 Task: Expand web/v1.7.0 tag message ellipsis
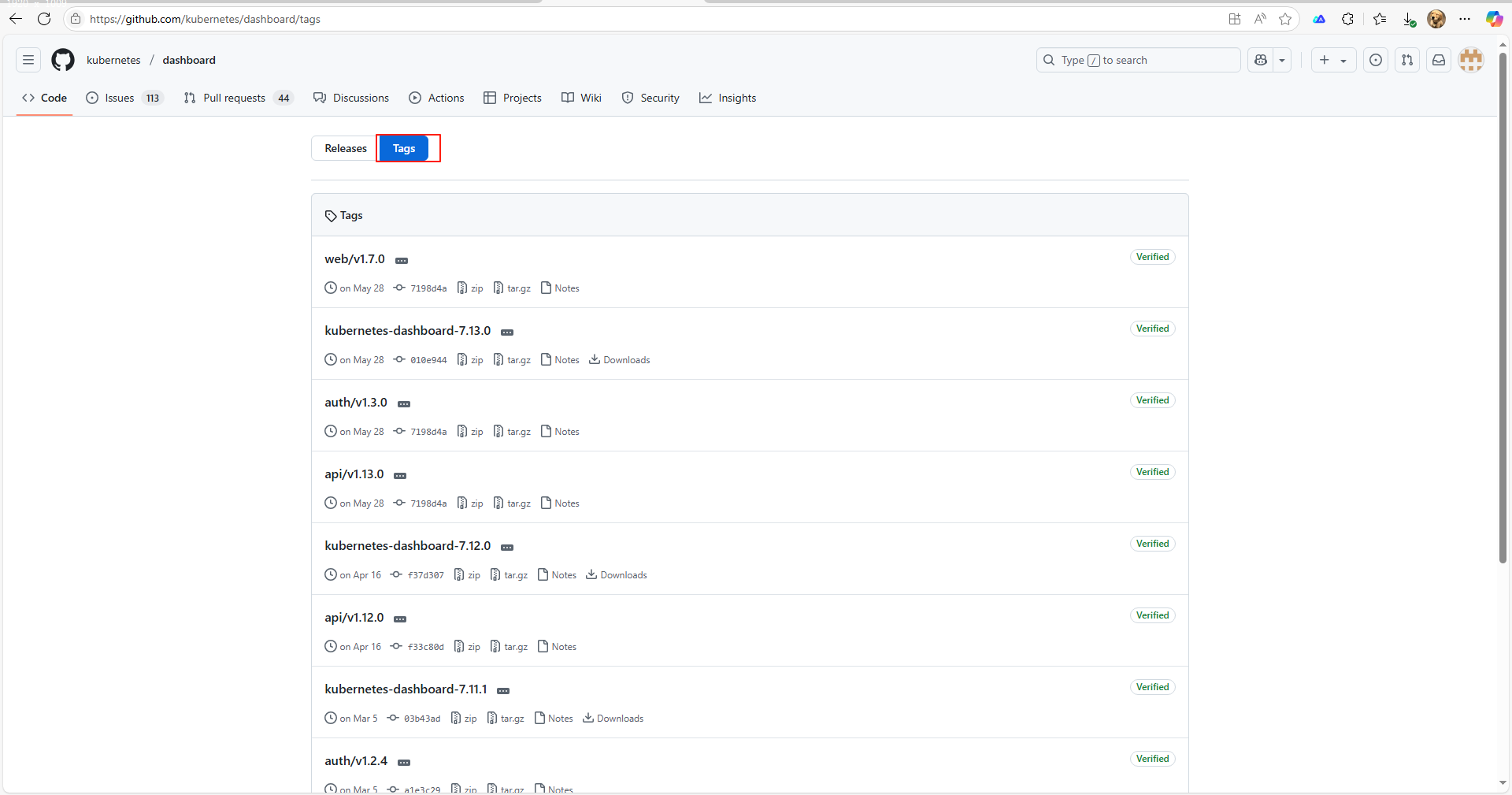402,260
